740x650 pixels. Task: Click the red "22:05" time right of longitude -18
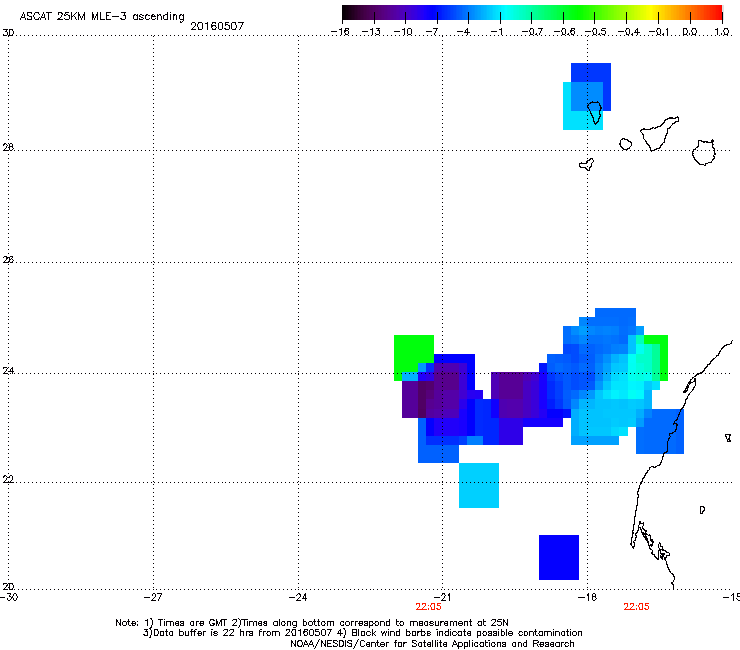point(636,607)
